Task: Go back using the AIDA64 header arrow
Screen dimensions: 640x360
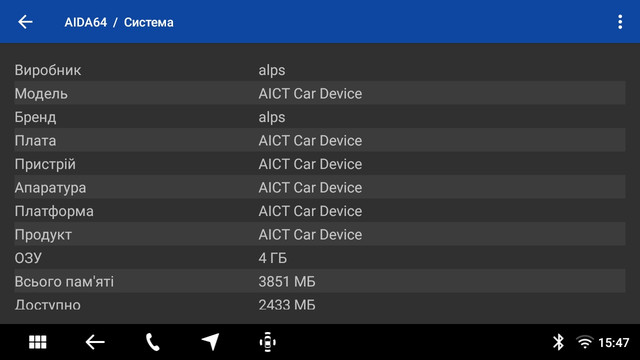Action: 25,22
